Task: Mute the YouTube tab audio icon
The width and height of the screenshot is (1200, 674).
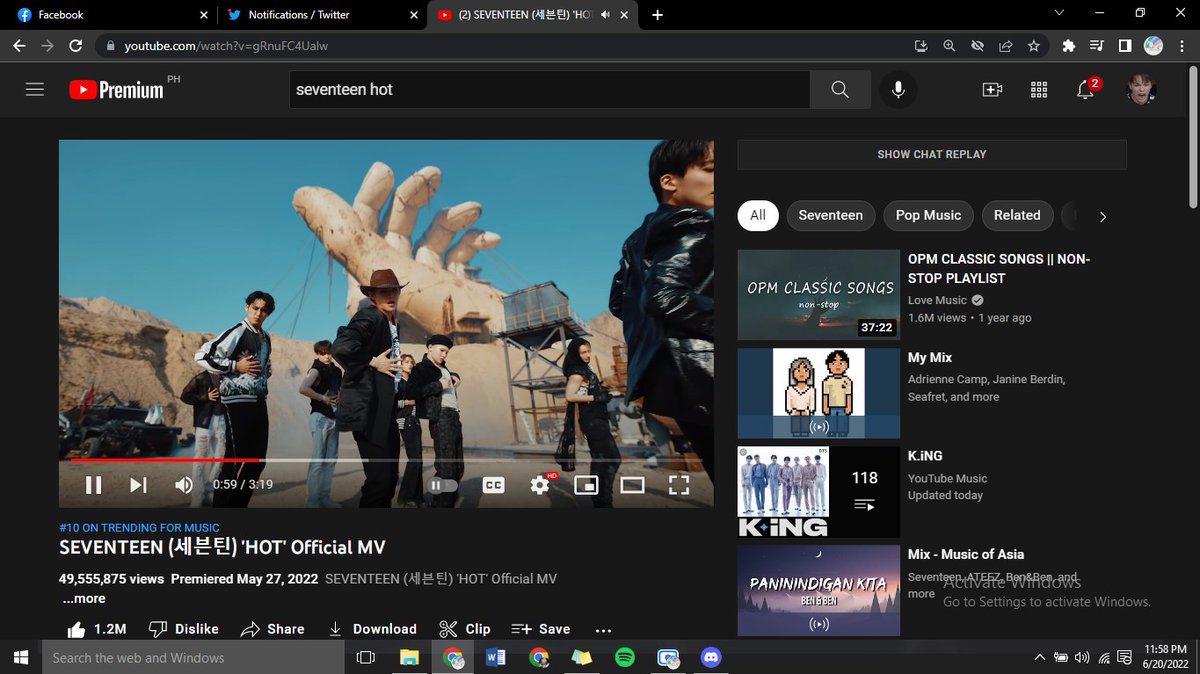Action: (605, 15)
